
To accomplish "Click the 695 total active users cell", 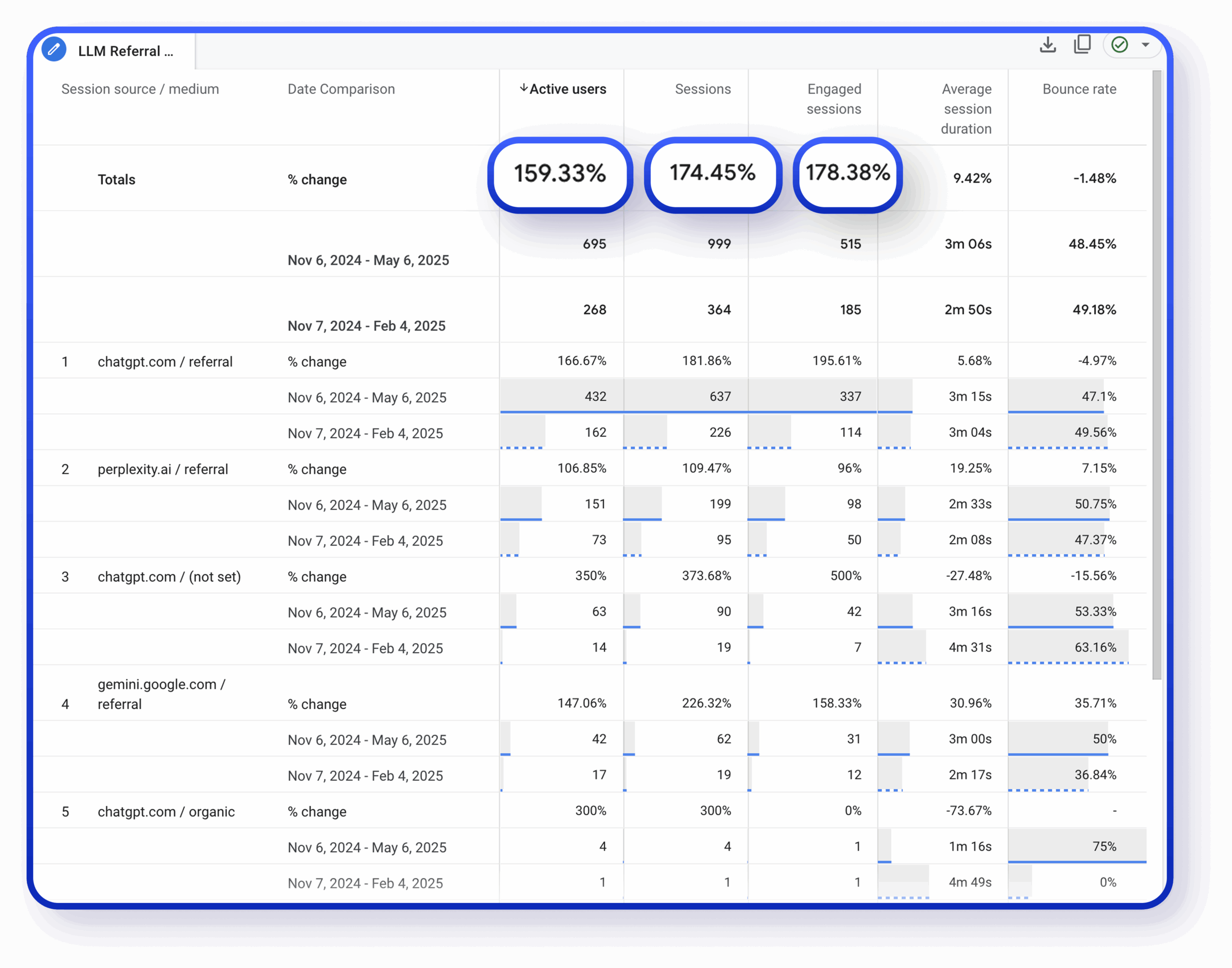I will pyautogui.click(x=594, y=244).
